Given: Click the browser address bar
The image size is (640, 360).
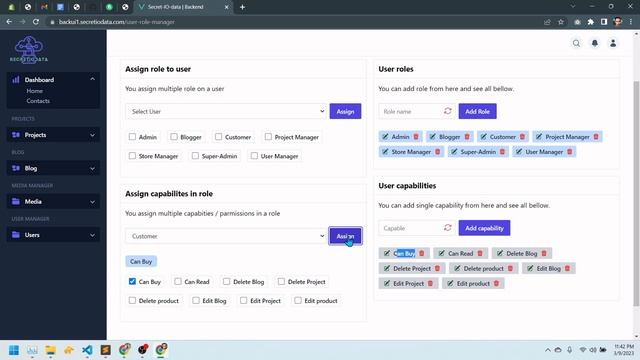Looking at the screenshot, I should click(x=294, y=22).
